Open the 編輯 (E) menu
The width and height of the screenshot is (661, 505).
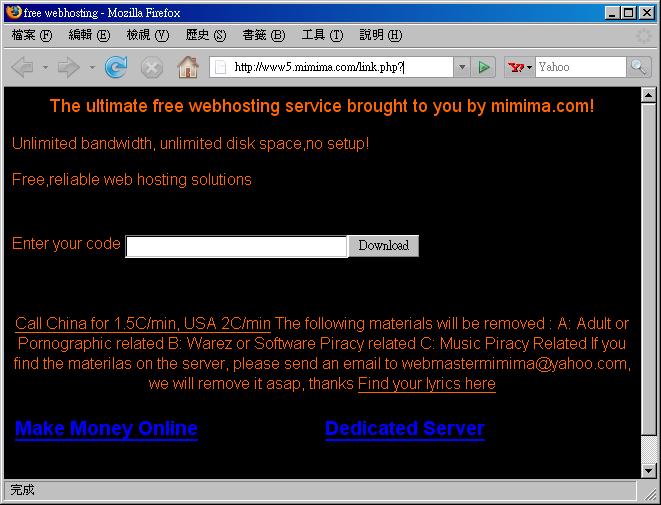(x=89, y=35)
